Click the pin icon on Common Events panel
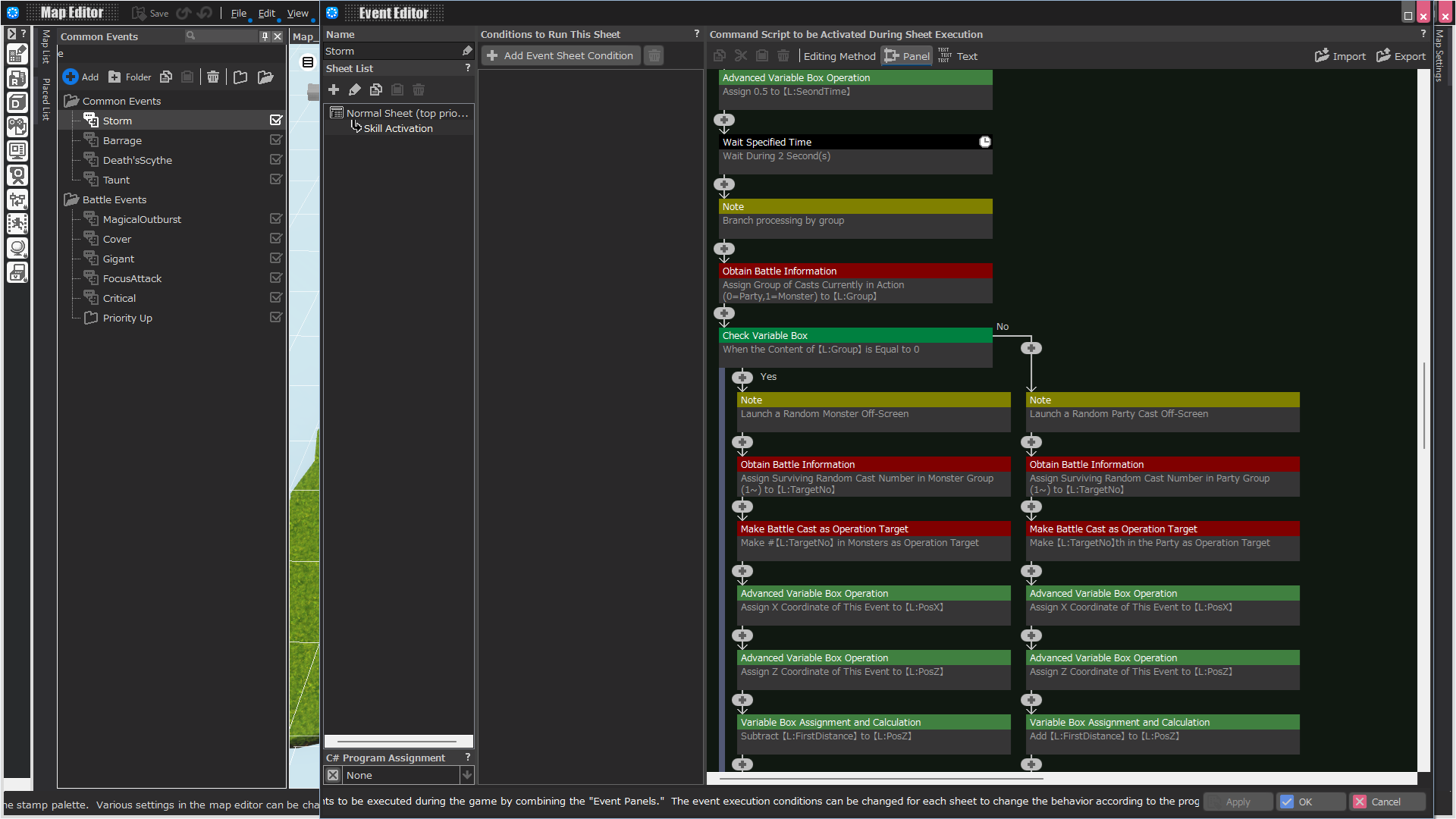The width and height of the screenshot is (1456, 819). [265, 36]
